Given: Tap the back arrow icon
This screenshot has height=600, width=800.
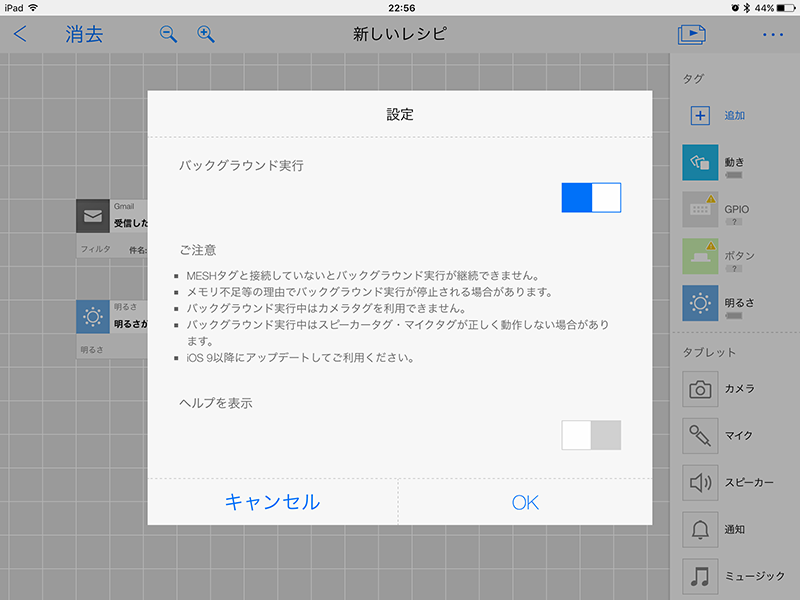Looking at the screenshot, I should [21, 34].
